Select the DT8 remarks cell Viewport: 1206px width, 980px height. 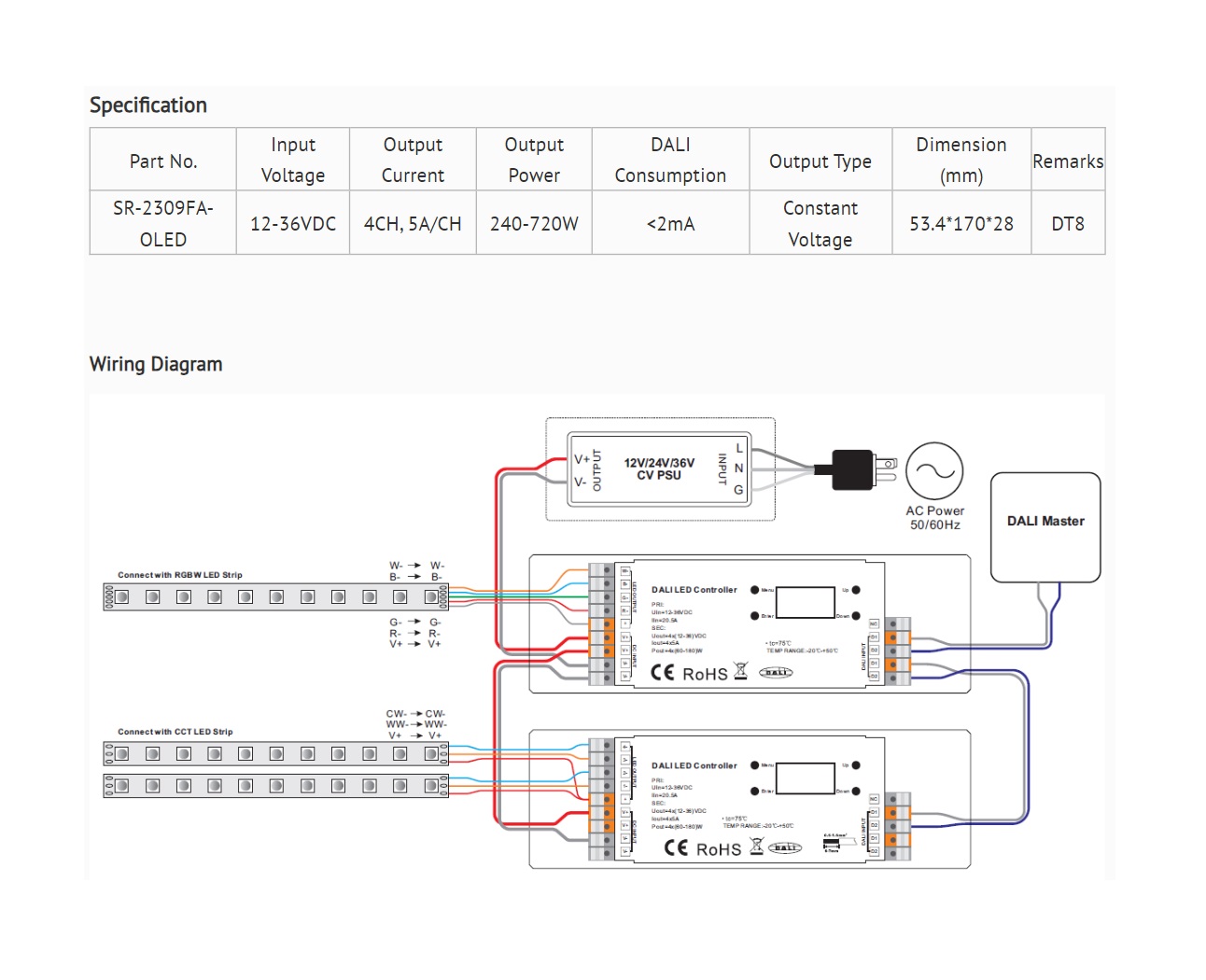point(1068,224)
